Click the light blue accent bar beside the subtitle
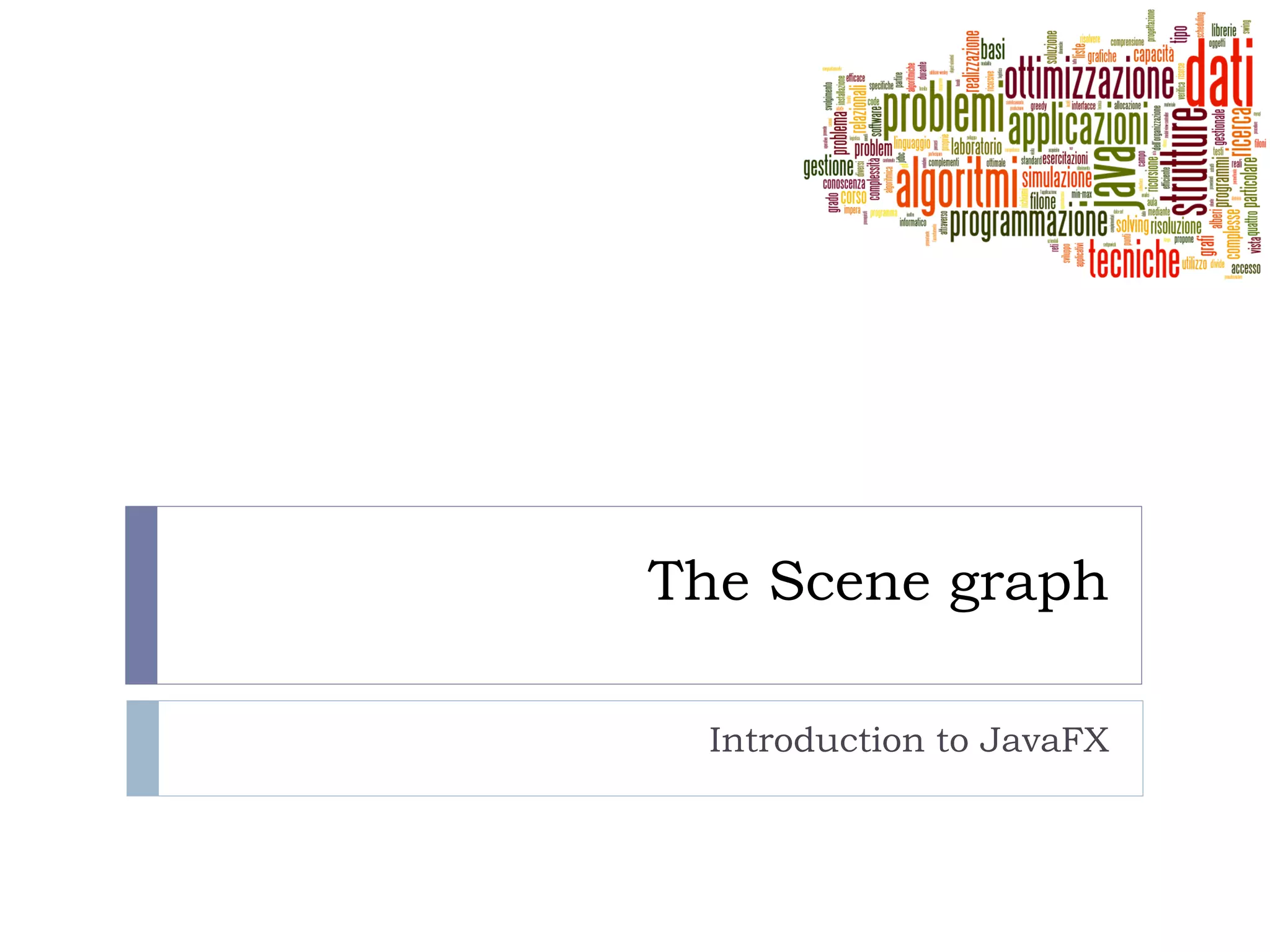 pos(143,748)
